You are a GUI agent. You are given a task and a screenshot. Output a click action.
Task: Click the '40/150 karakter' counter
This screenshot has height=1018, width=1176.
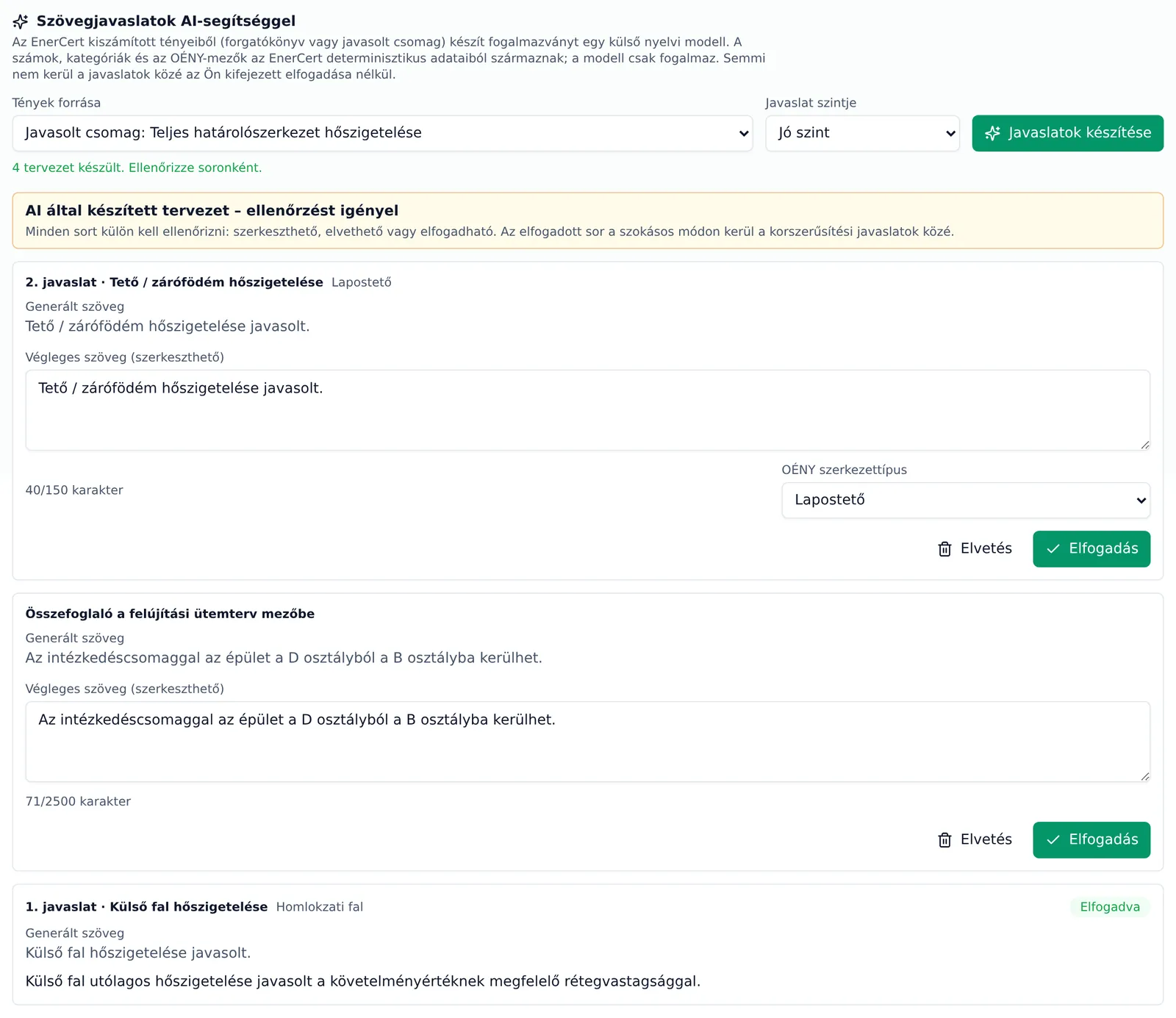point(74,490)
